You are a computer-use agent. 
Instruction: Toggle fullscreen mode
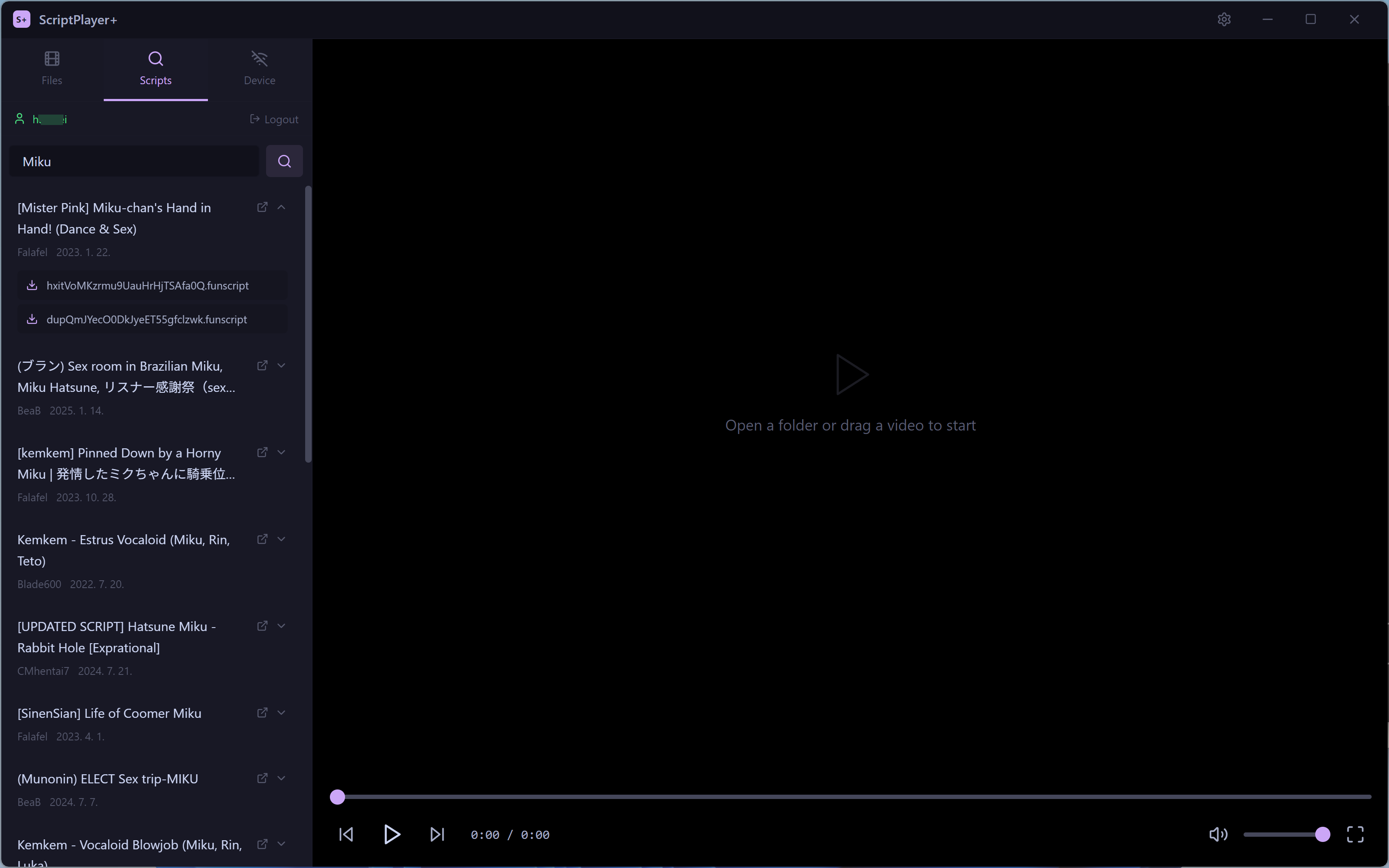pos(1355,834)
